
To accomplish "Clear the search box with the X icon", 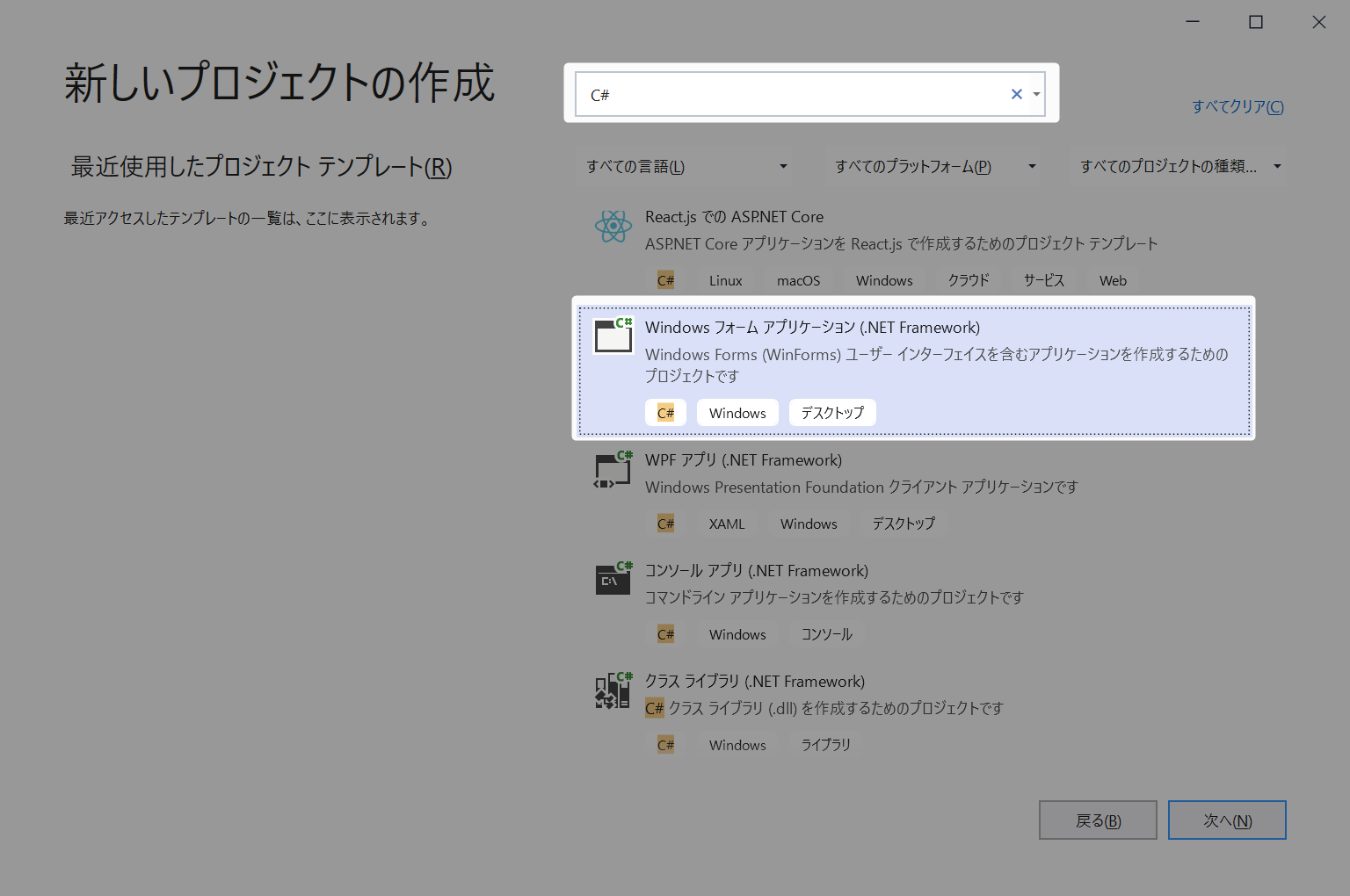I will pyautogui.click(x=1017, y=94).
